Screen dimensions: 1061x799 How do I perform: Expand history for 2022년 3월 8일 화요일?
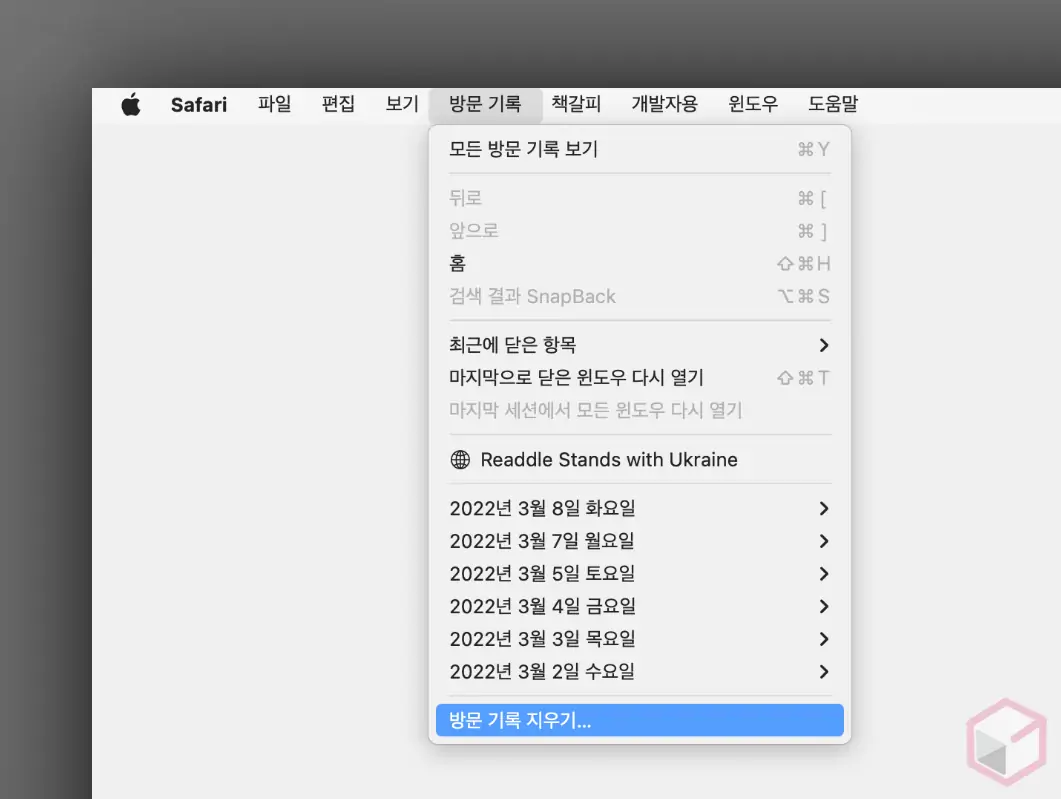click(x=639, y=509)
